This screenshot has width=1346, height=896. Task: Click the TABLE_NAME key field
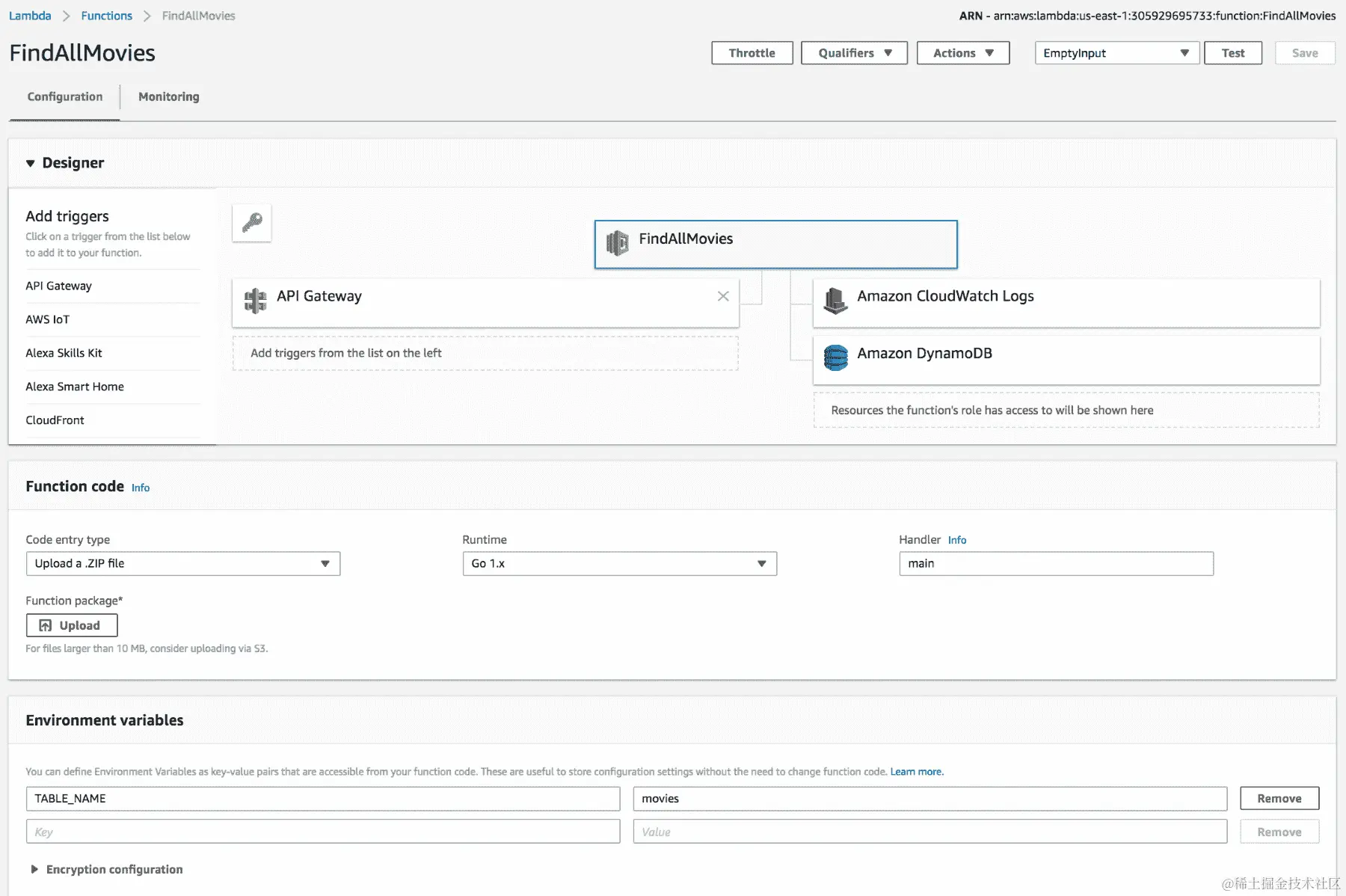tap(323, 798)
